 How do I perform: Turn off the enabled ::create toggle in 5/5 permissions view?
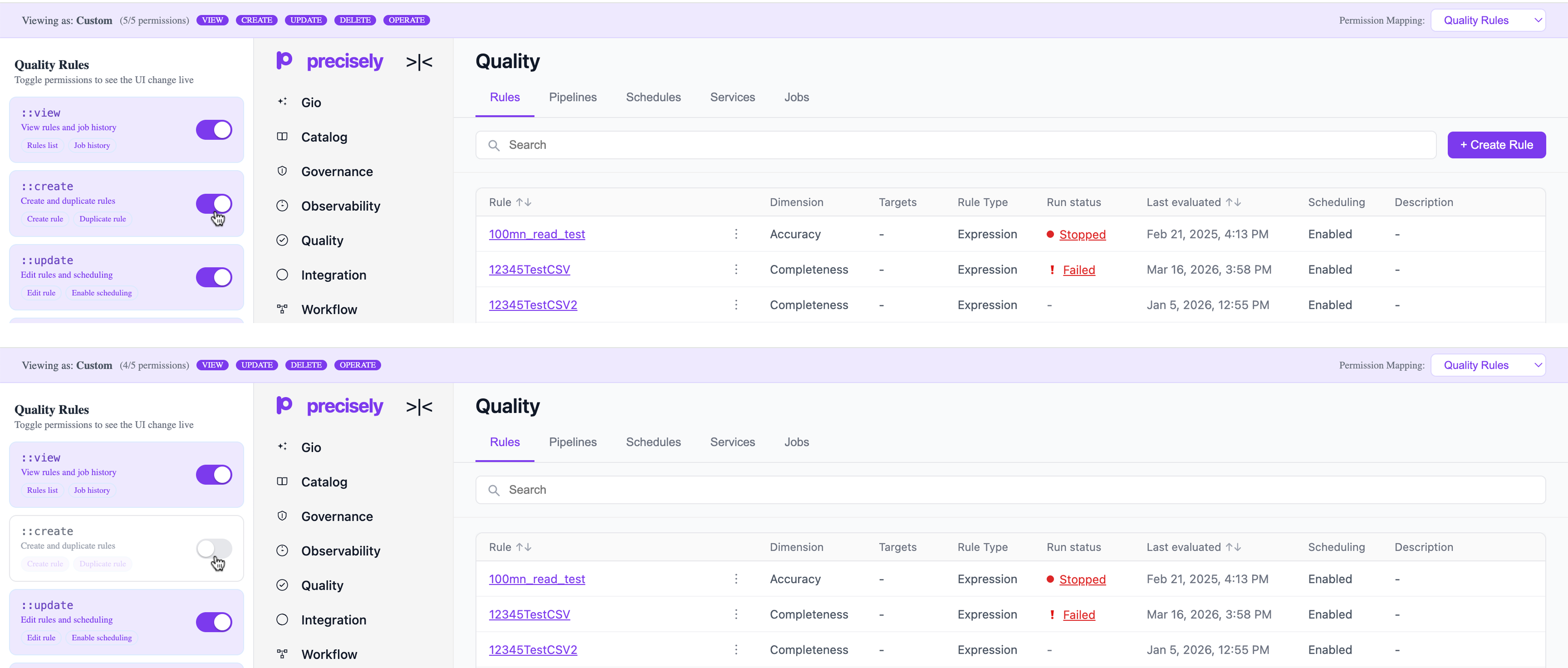click(214, 203)
